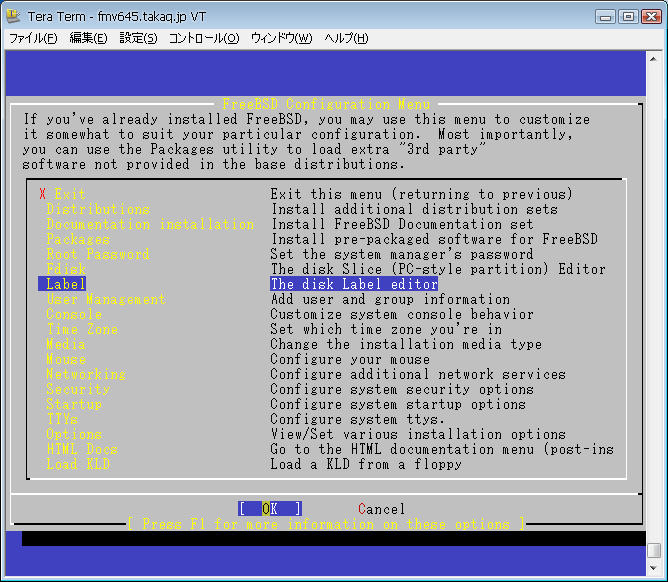Click the Tera Term title bar icon

coord(14,16)
